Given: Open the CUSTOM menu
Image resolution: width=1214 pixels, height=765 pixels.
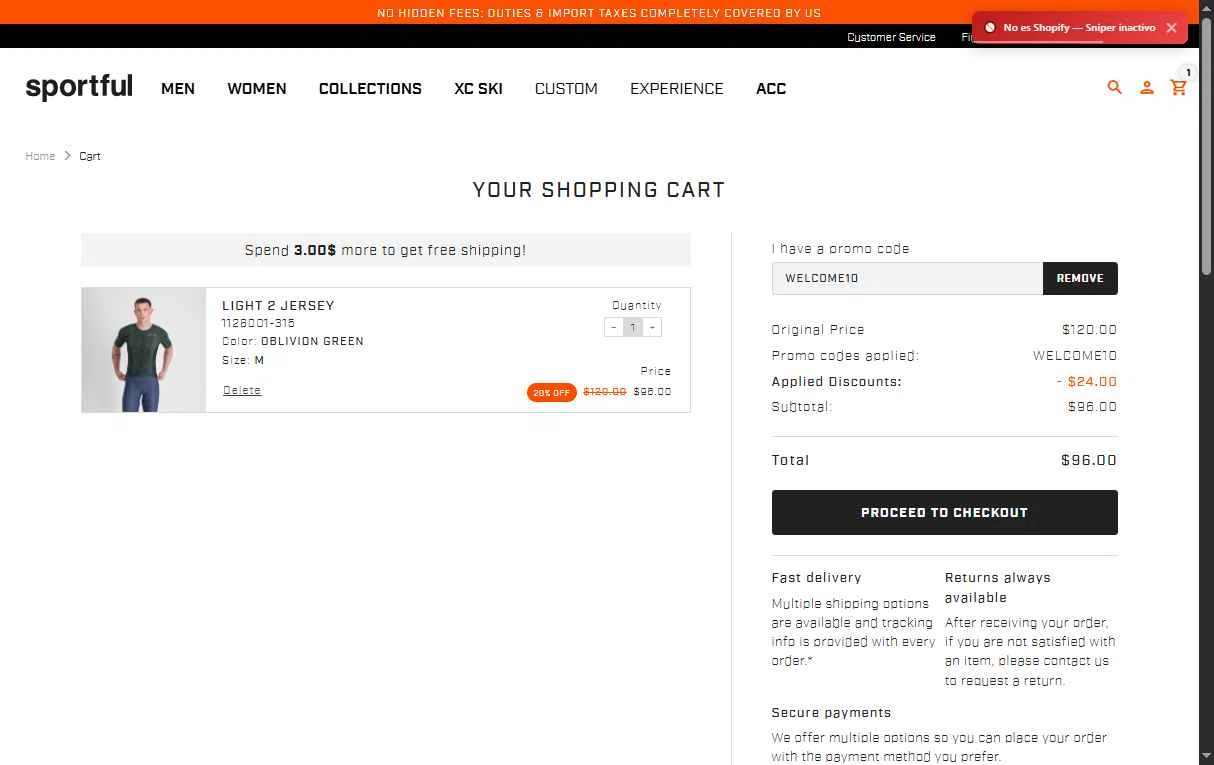Looking at the screenshot, I should click(x=566, y=89).
